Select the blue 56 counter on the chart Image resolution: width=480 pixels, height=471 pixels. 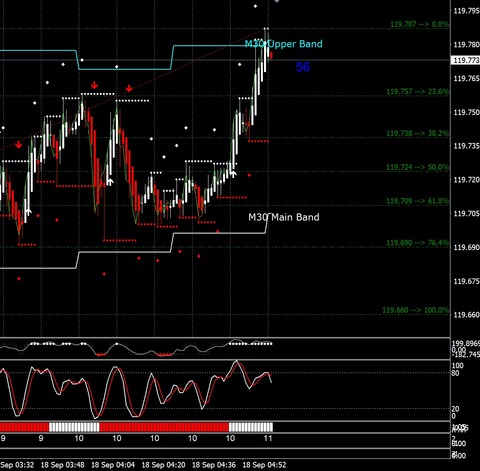(x=303, y=67)
